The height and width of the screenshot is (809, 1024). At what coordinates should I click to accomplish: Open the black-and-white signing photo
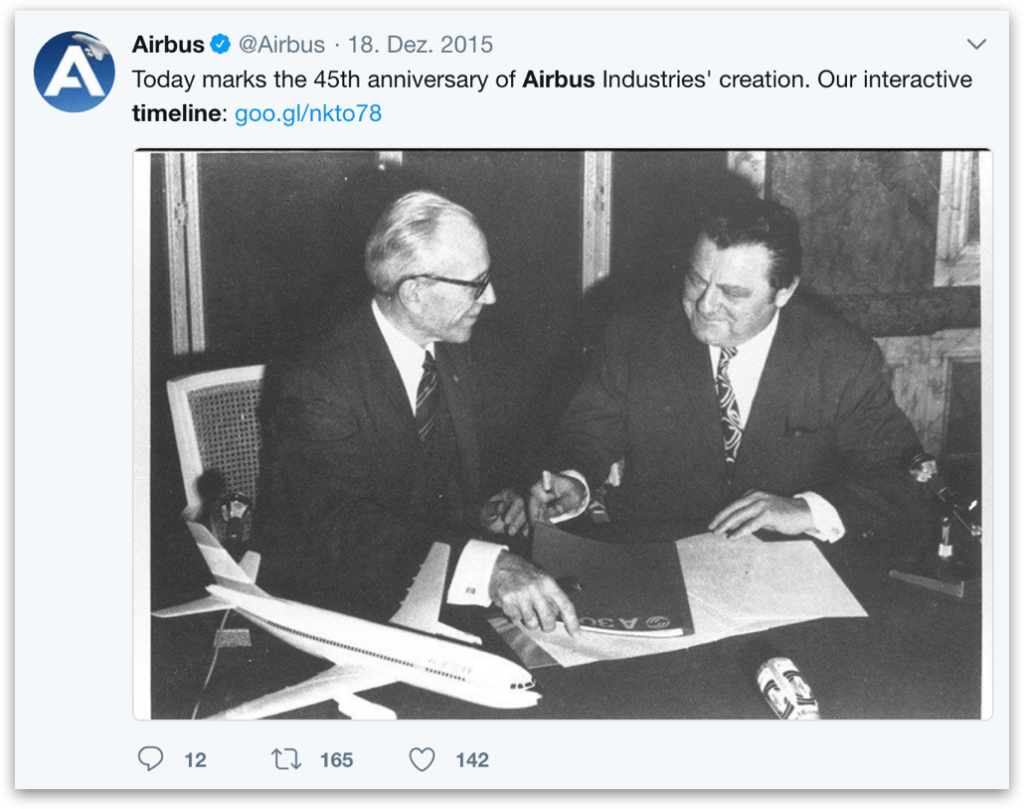pos(563,435)
